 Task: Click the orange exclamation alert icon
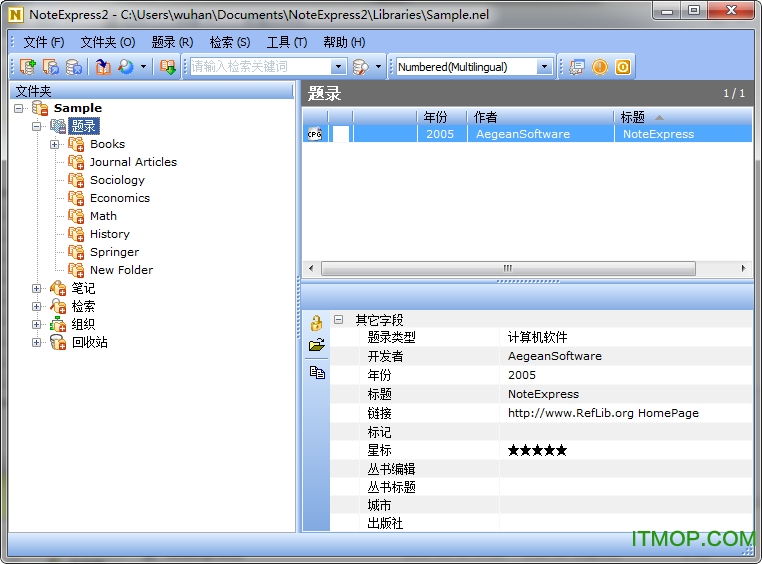point(600,67)
